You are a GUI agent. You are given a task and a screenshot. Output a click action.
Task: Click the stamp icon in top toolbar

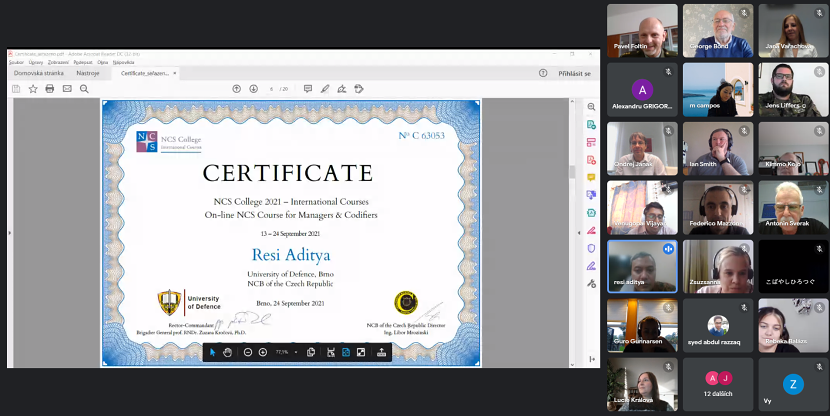click(359, 89)
